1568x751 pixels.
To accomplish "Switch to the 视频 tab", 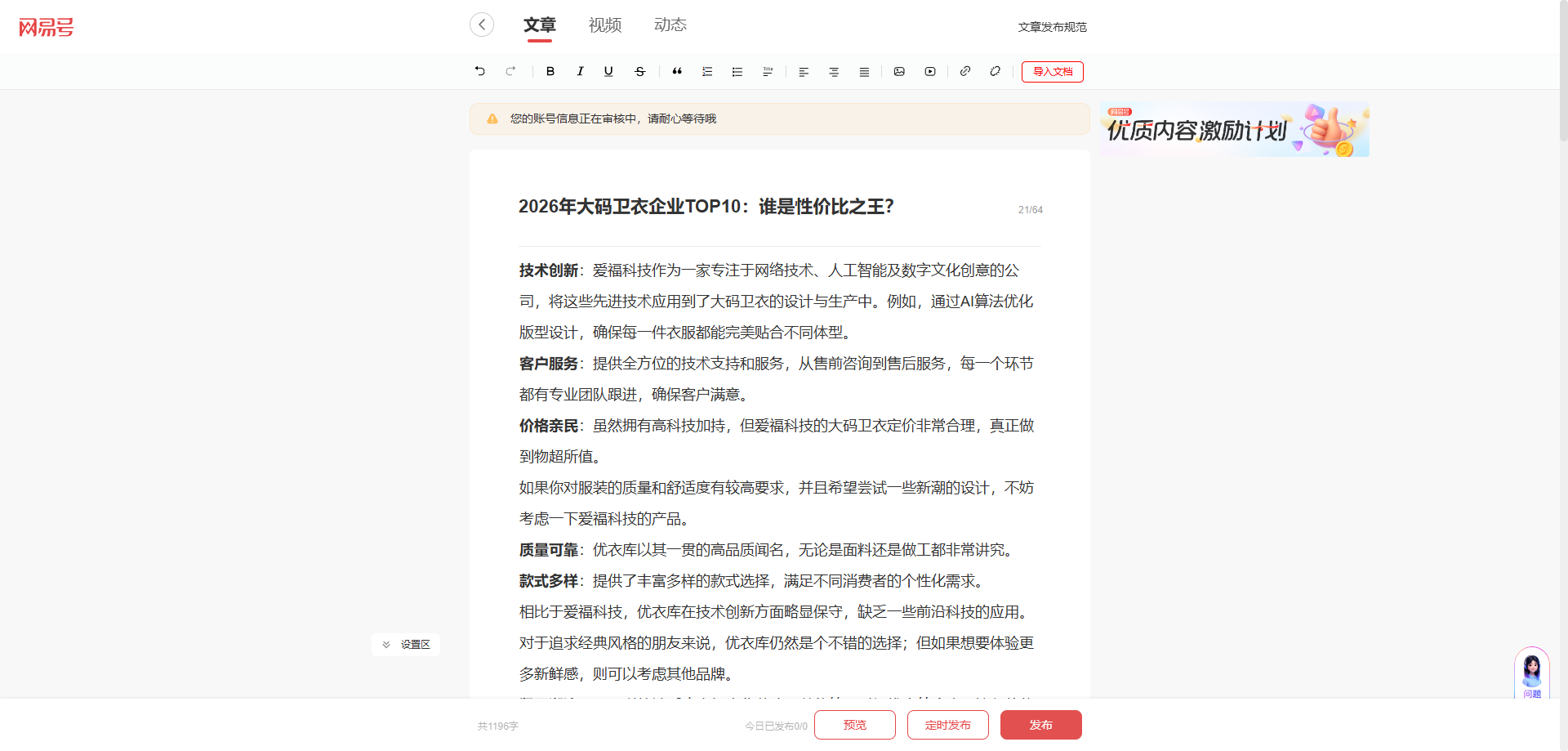I will click(605, 25).
